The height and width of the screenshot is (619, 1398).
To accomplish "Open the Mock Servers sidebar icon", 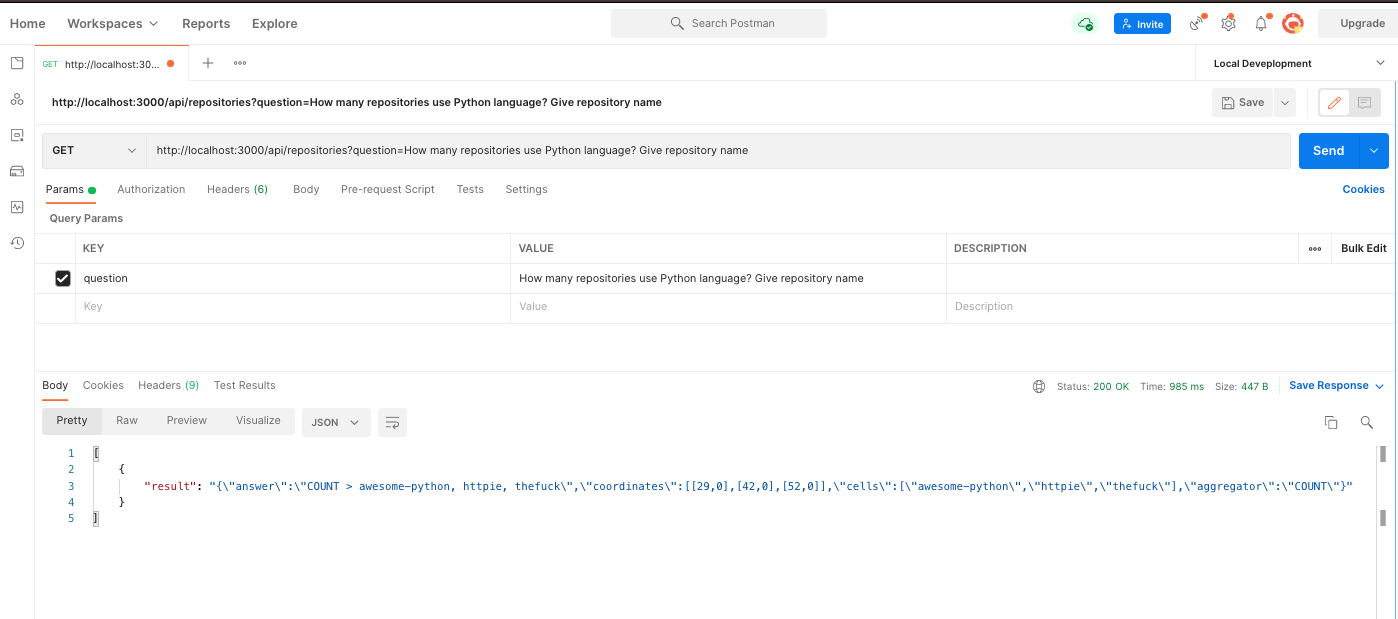I will coord(17,171).
